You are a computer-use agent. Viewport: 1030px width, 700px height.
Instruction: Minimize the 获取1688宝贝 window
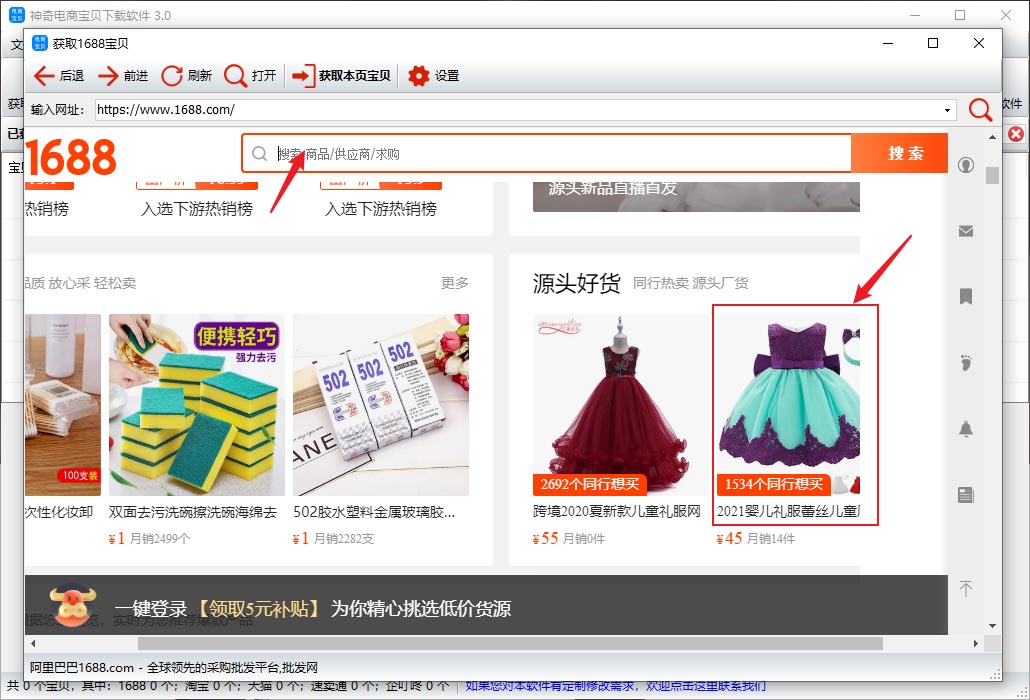[888, 43]
